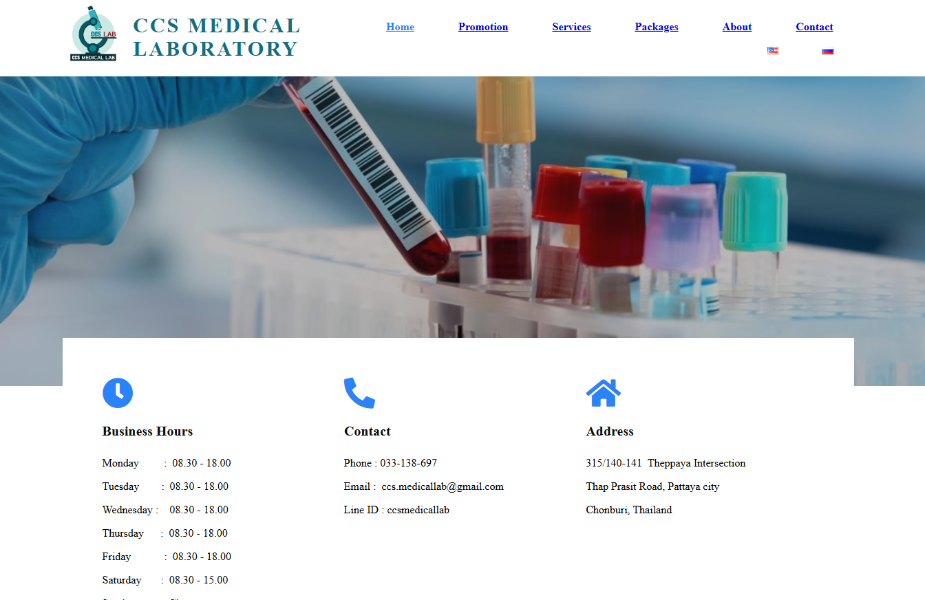Navigate to the Packages page
The image size is (925, 600).
[656, 27]
